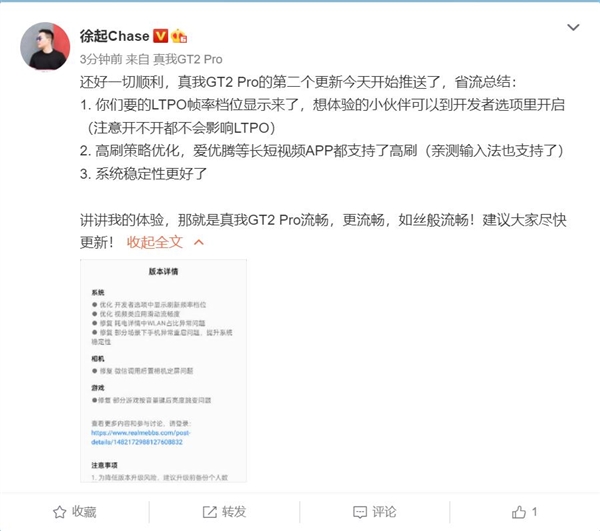Click the realmebbs.com URL in image

[141, 437]
